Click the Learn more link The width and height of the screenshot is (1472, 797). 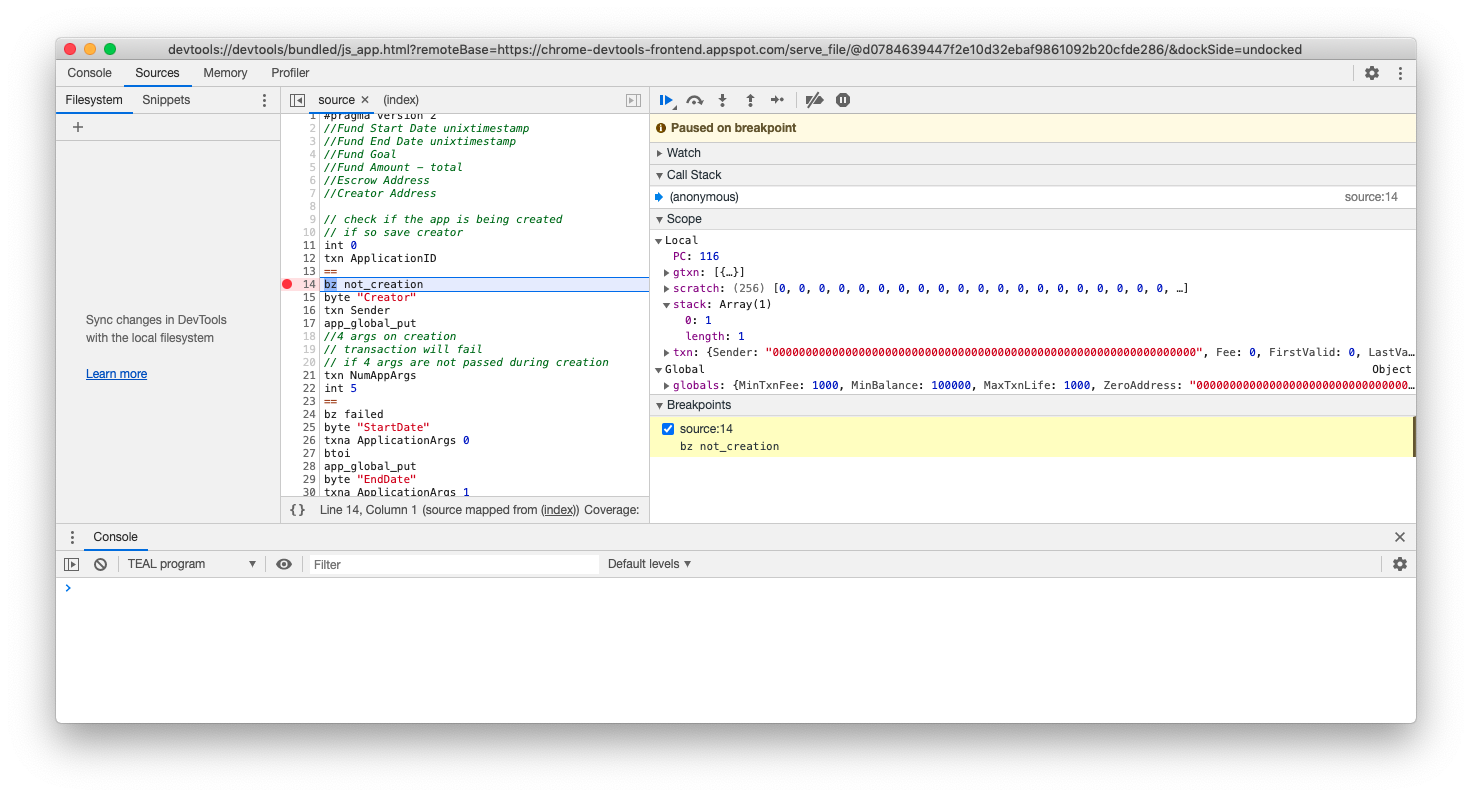point(116,373)
